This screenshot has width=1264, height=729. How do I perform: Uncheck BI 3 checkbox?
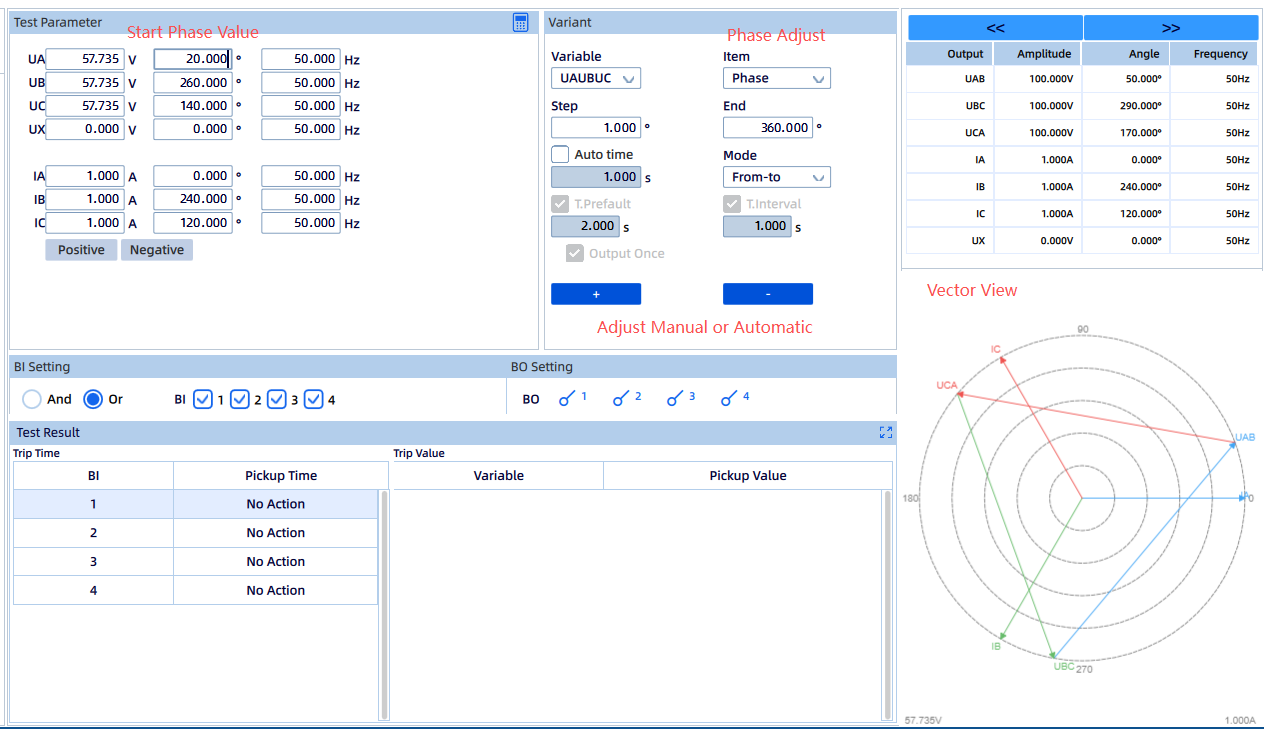point(277,399)
